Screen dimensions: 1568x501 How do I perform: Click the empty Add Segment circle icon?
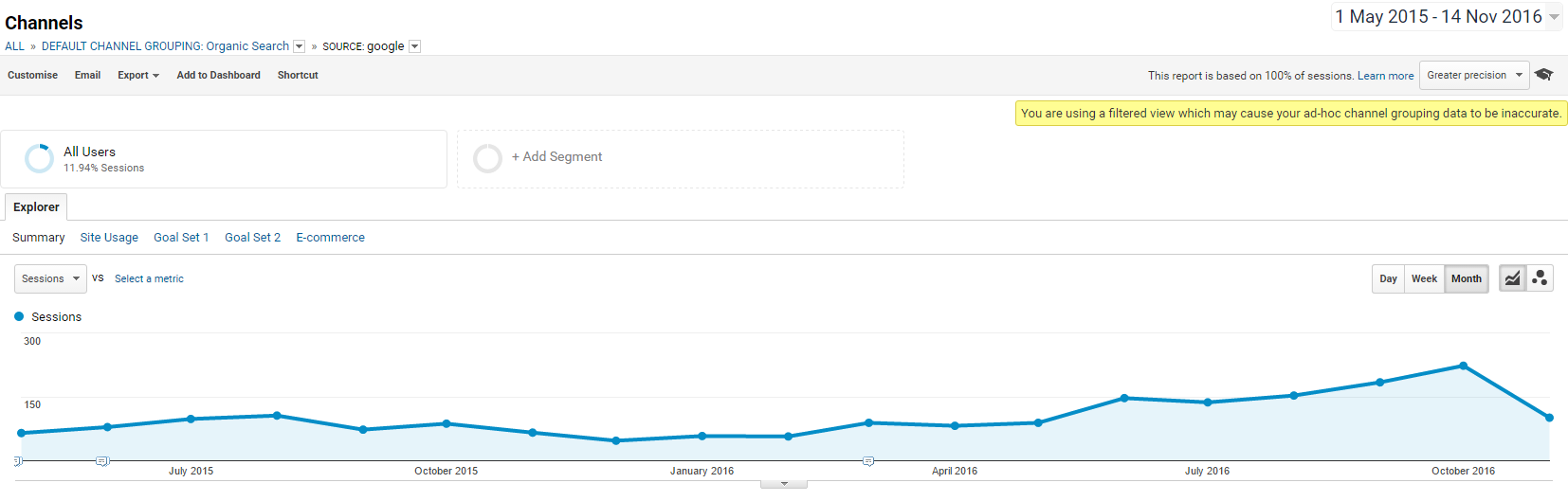(x=487, y=158)
